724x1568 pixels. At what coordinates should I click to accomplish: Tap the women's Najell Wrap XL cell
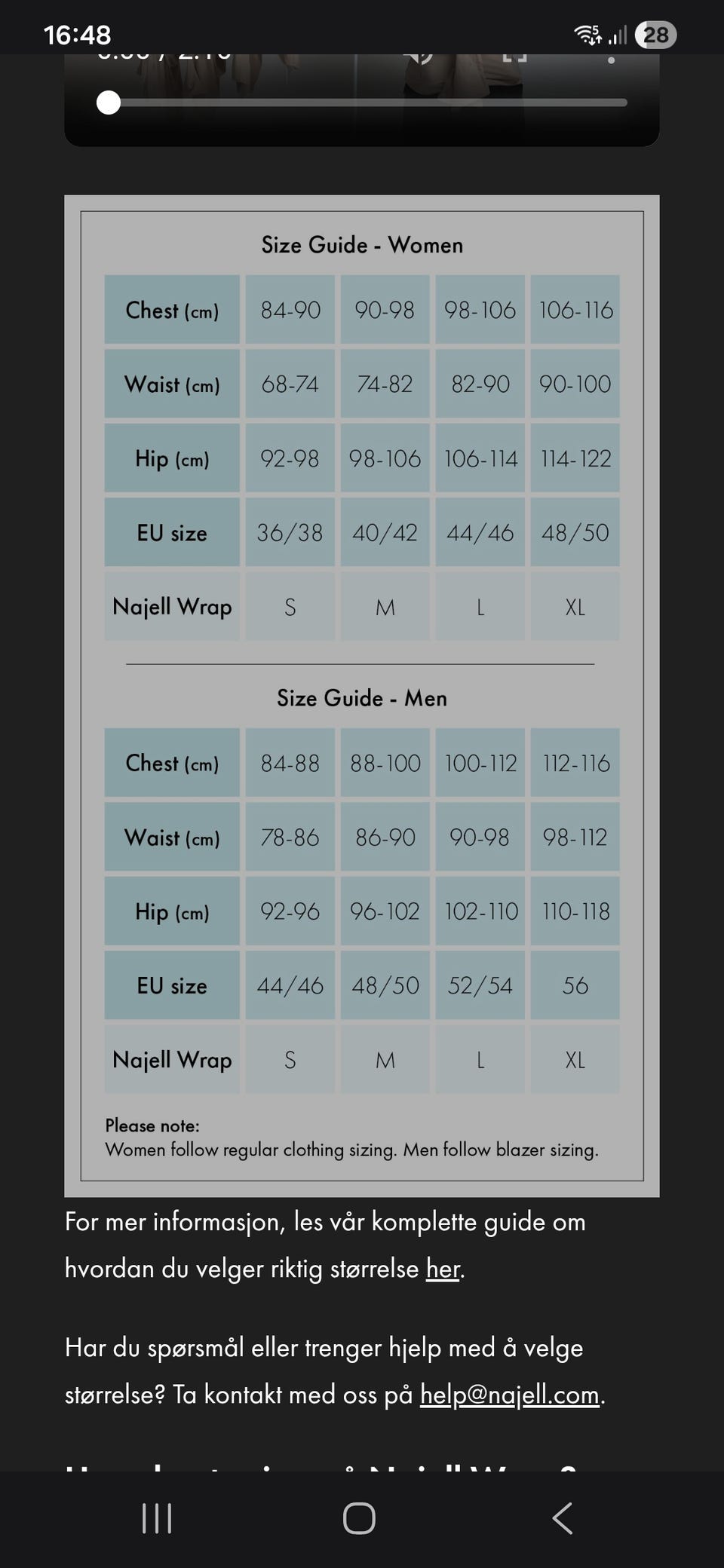(575, 607)
